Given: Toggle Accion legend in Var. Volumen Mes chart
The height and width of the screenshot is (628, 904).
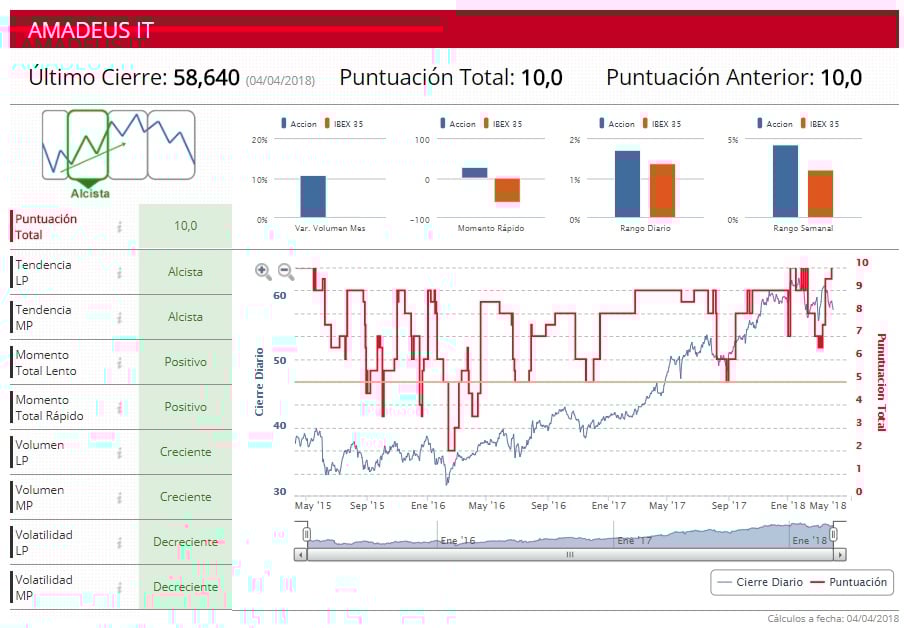Looking at the screenshot, I should (299, 123).
